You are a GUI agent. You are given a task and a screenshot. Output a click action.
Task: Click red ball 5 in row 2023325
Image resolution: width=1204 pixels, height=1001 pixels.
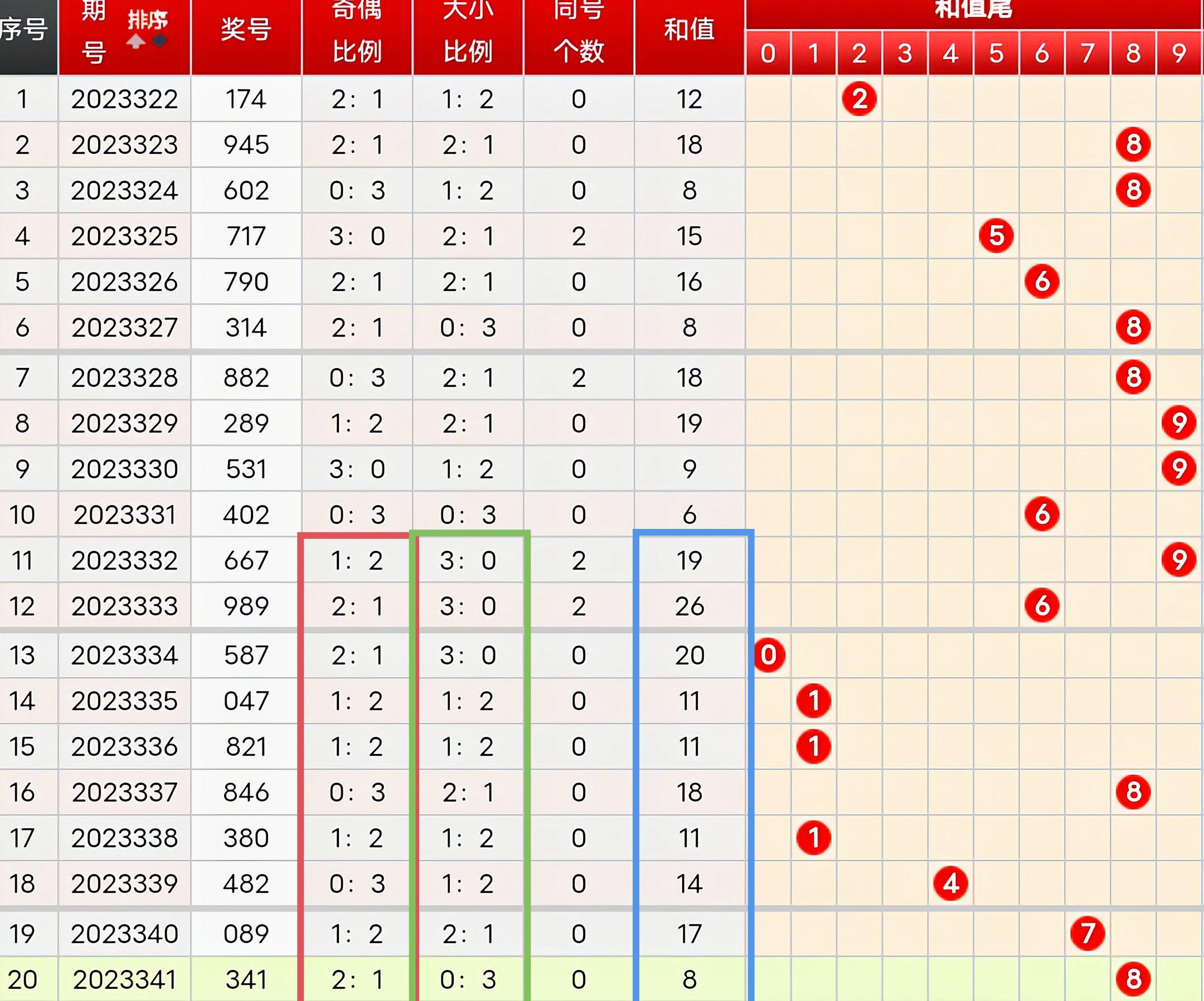[996, 236]
